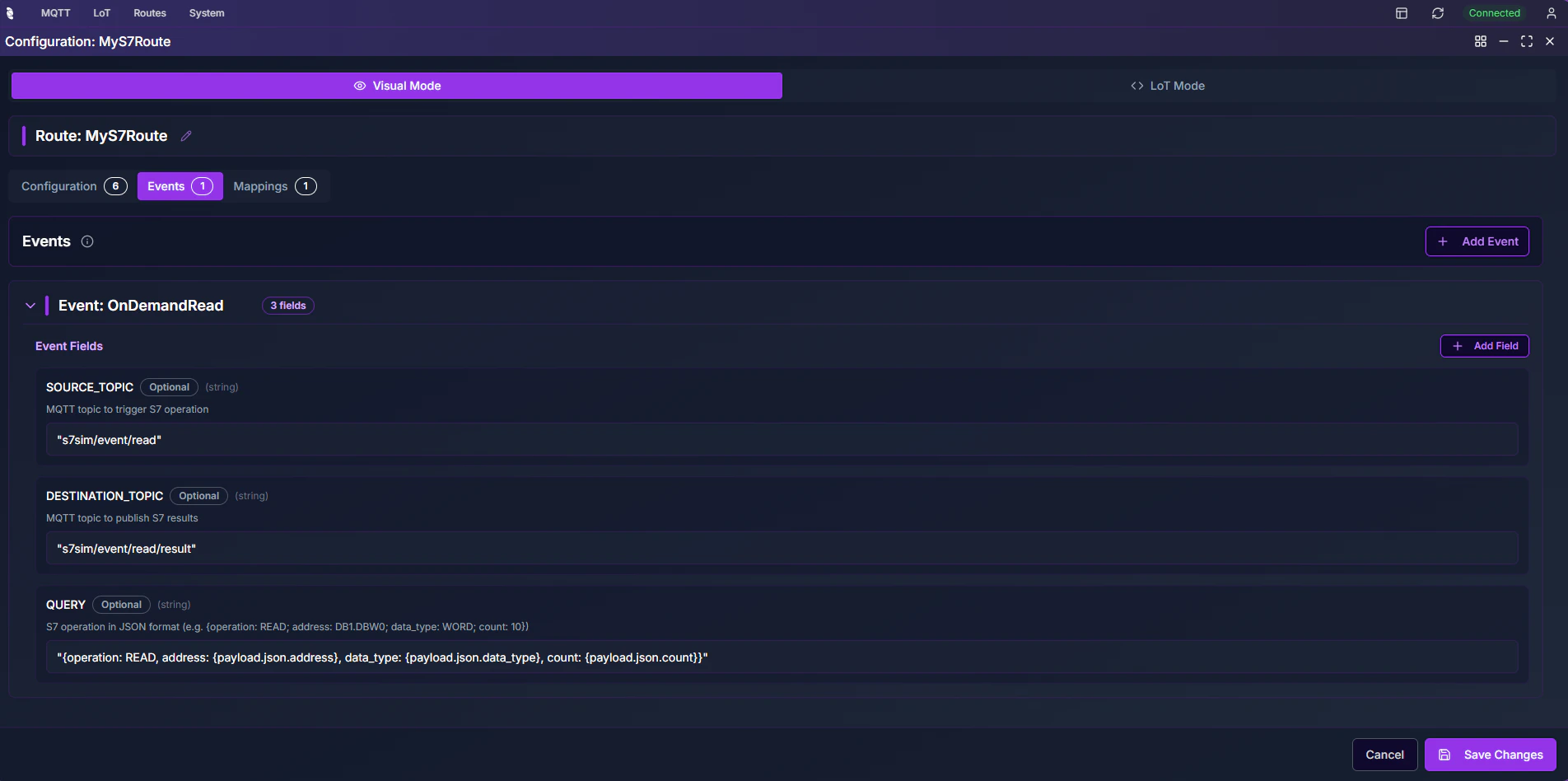Open the LoT menu
The height and width of the screenshot is (781, 1568).
(102, 13)
